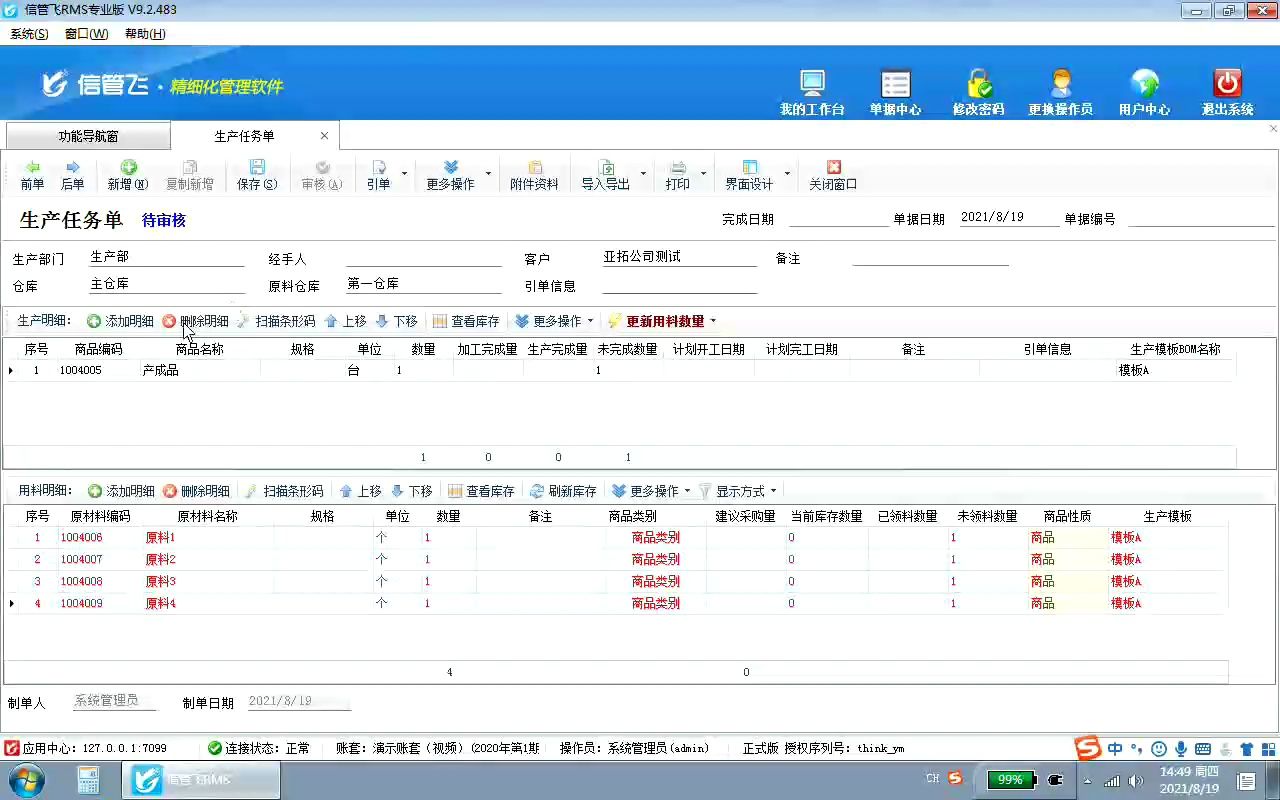Click 下移 in 生产明细 toolbar

point(396,321)
